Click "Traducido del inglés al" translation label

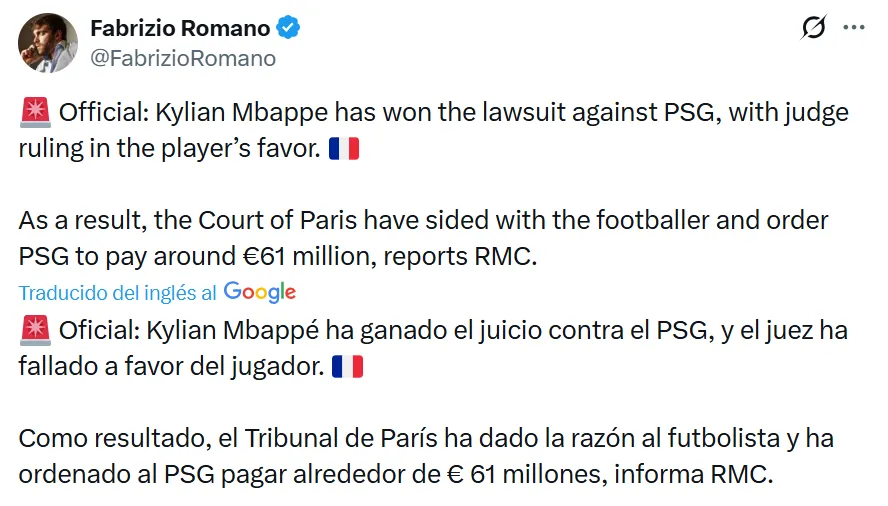(118, 292)
